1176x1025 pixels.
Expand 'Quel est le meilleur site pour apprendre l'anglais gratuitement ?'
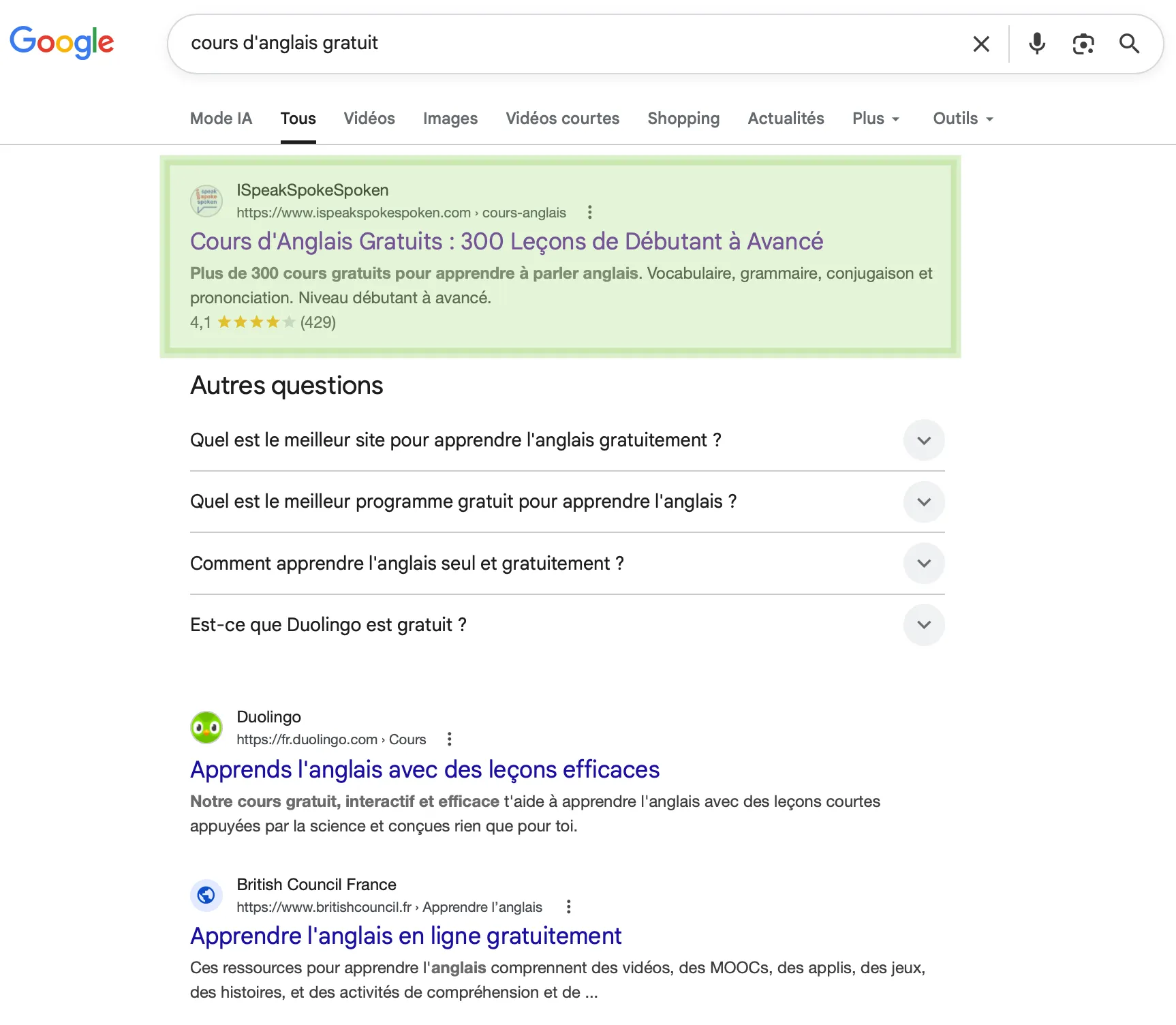point(924,440)
